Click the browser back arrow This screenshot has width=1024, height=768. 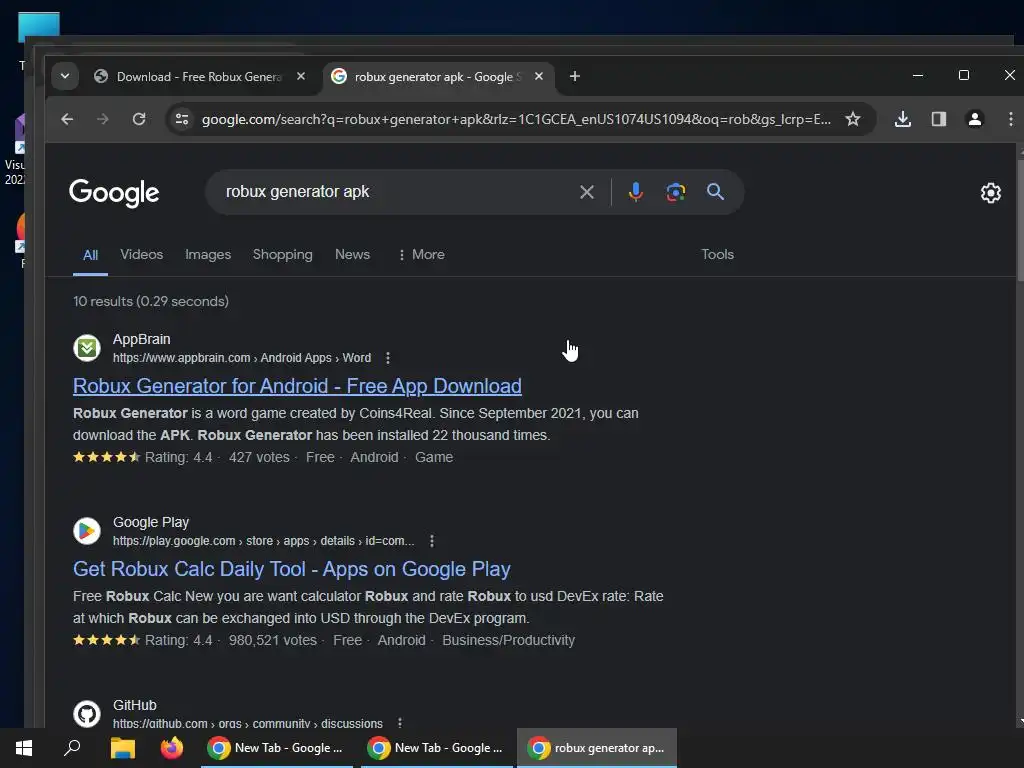[x=67, y=119]
